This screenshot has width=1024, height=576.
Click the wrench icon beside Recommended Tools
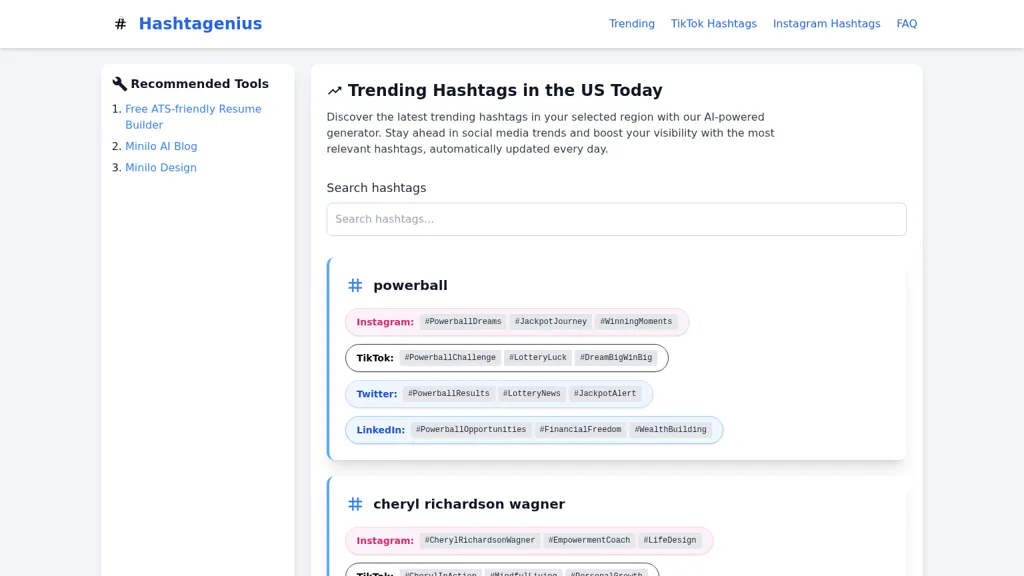[x=120, y=84]
